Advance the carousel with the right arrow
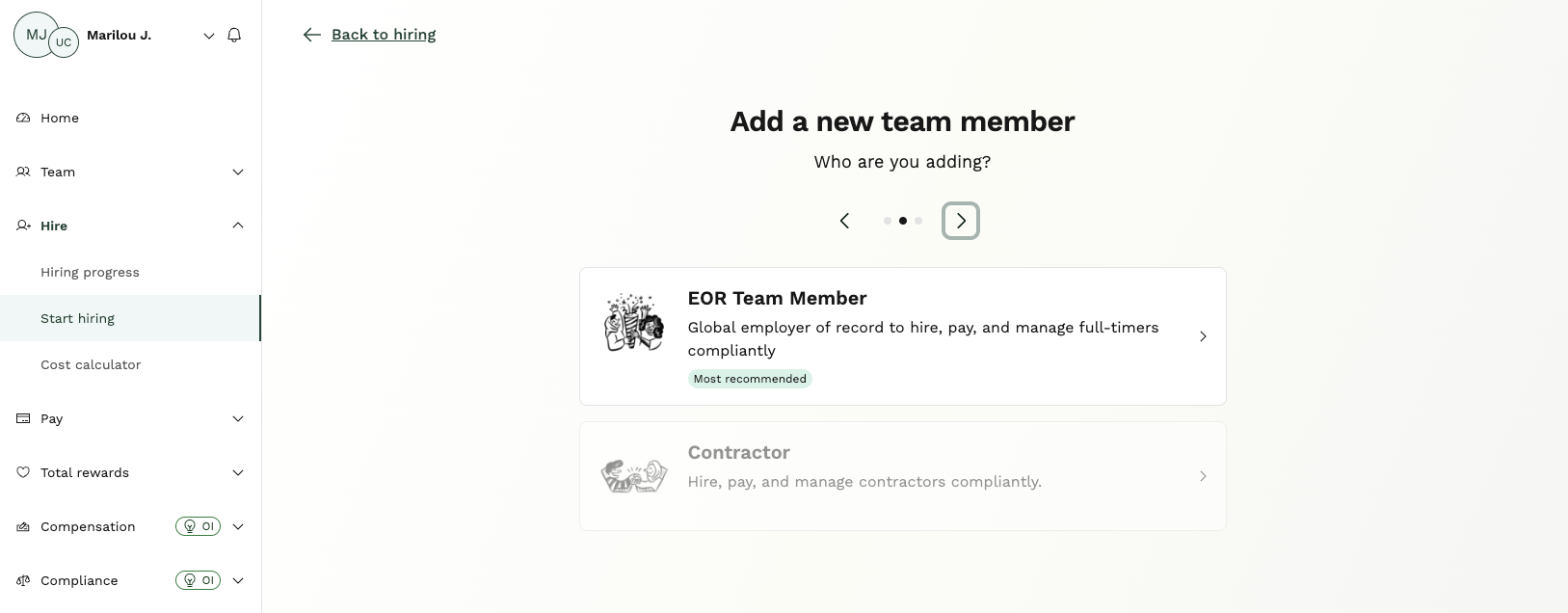 click(x=960, y=221)
